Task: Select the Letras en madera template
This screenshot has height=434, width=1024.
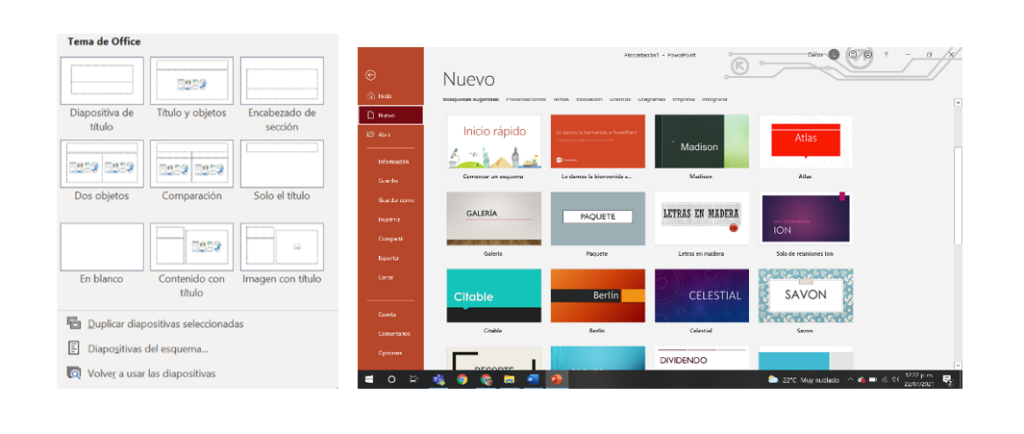Action: click(x=702, y=219)
